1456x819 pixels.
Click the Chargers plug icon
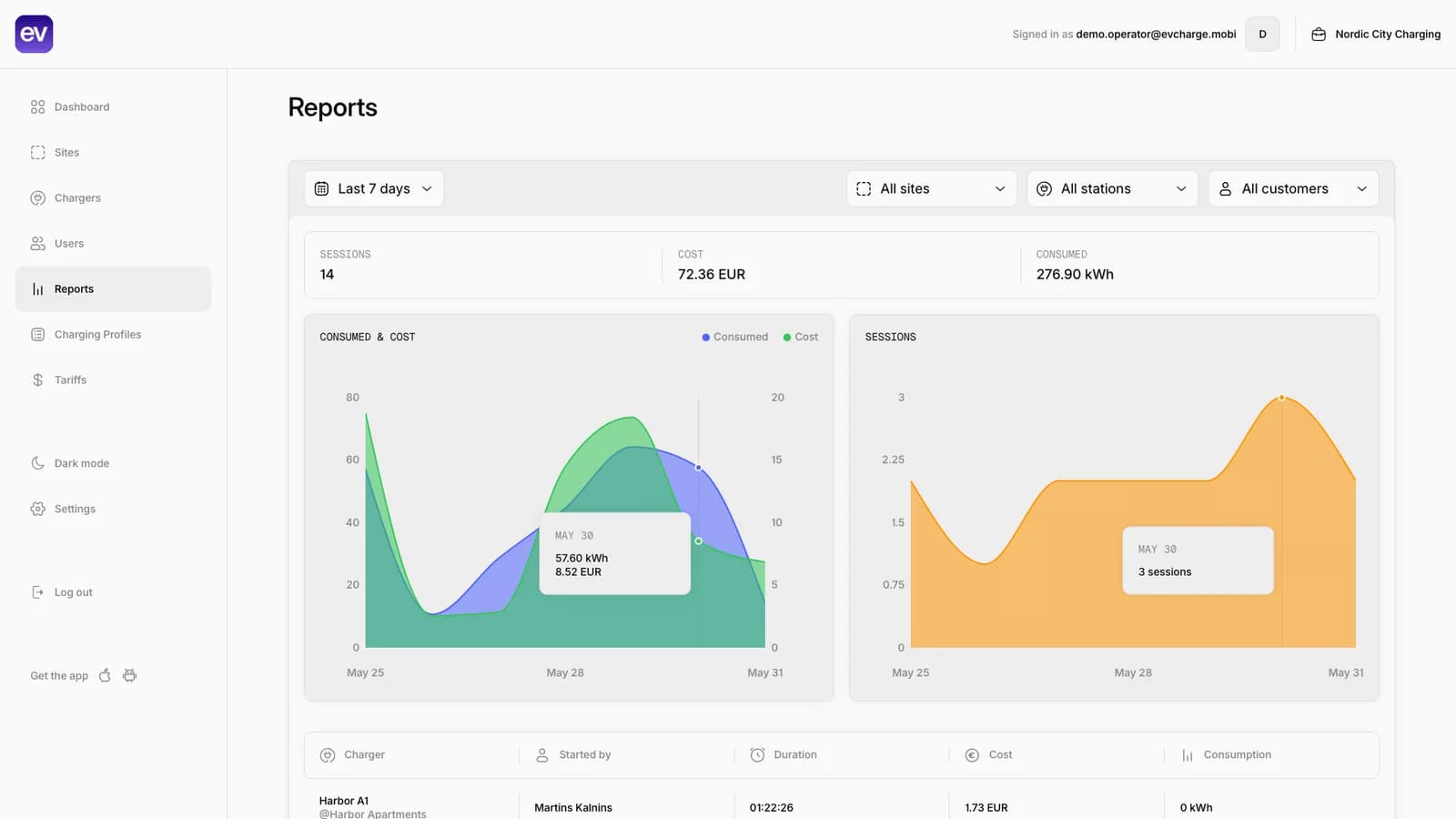(37, 197)
